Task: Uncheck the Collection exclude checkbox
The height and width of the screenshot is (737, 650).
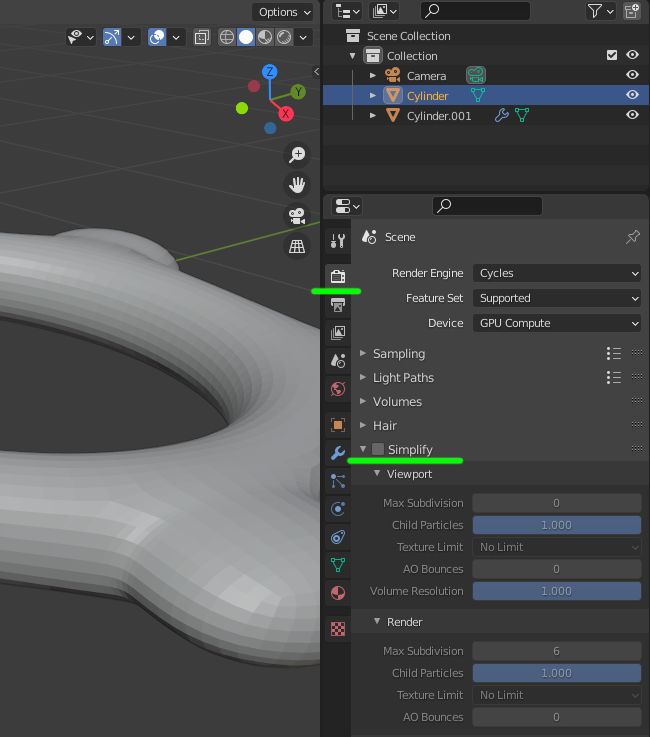Action: click(612, 55)
